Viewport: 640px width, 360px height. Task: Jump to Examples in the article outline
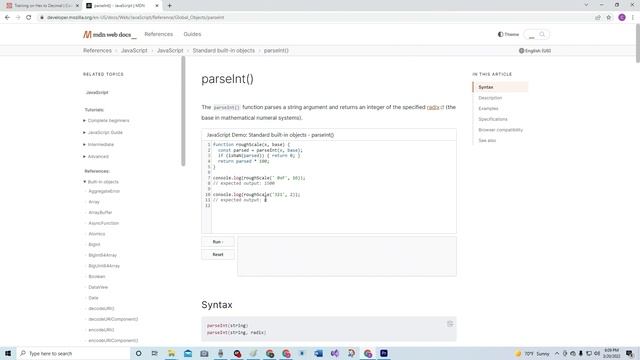tap(488, 109)
